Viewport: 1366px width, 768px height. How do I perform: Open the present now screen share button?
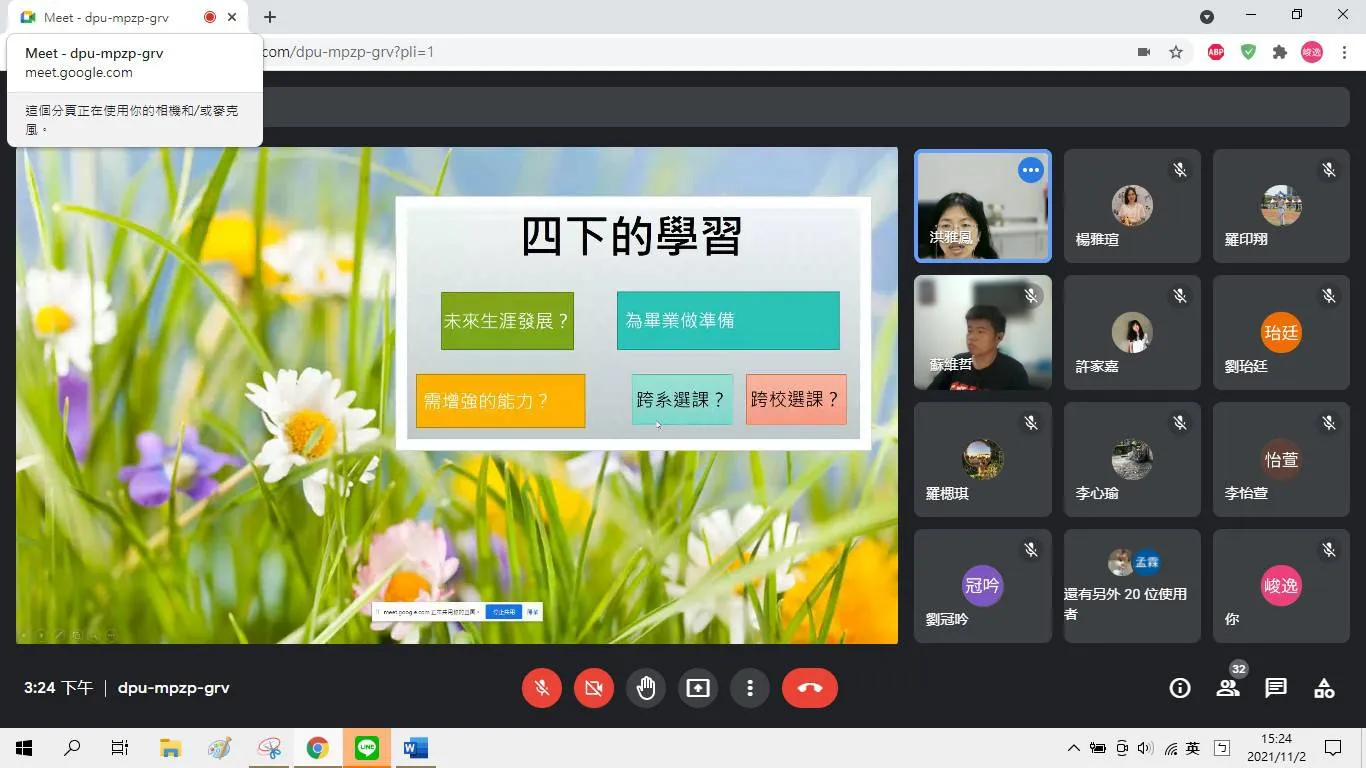pyautogui.click(x=698, y=688)
